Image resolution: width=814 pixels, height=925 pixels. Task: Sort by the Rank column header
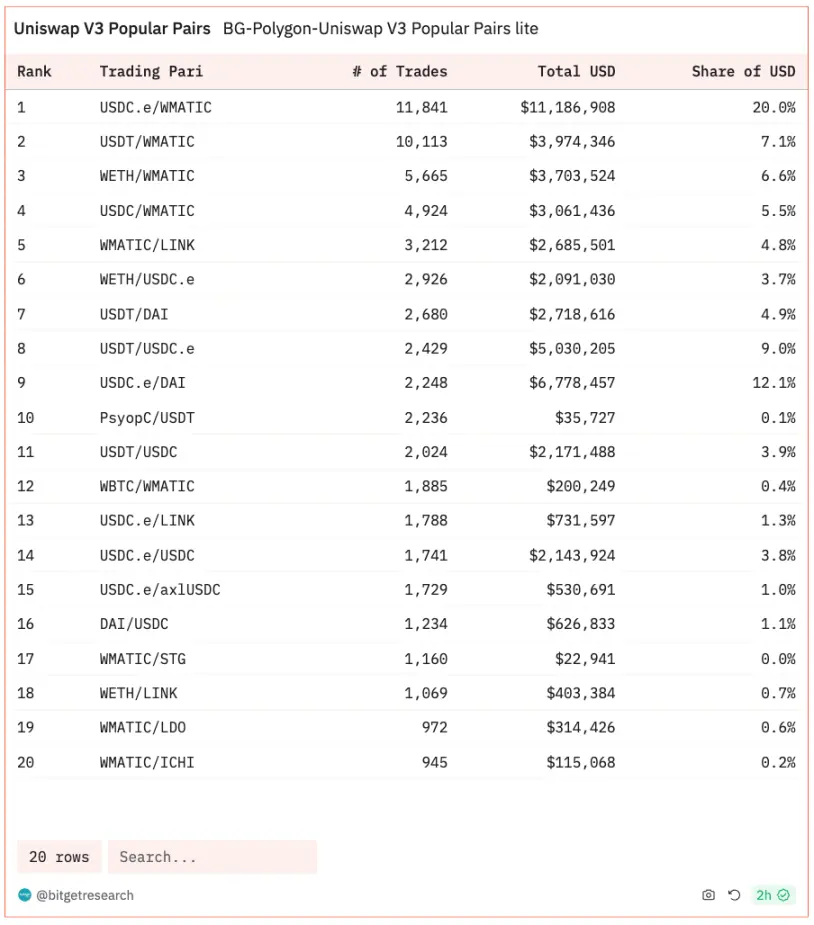click(35, 71)
